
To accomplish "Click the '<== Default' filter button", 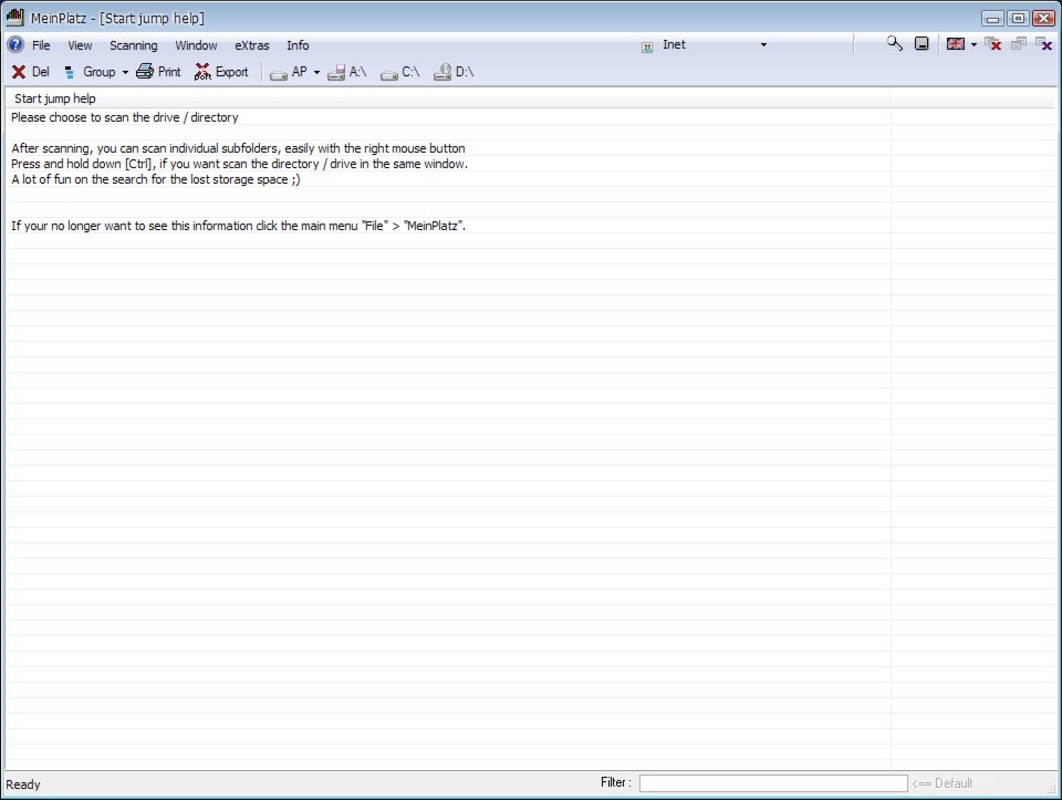I will 942,783.
